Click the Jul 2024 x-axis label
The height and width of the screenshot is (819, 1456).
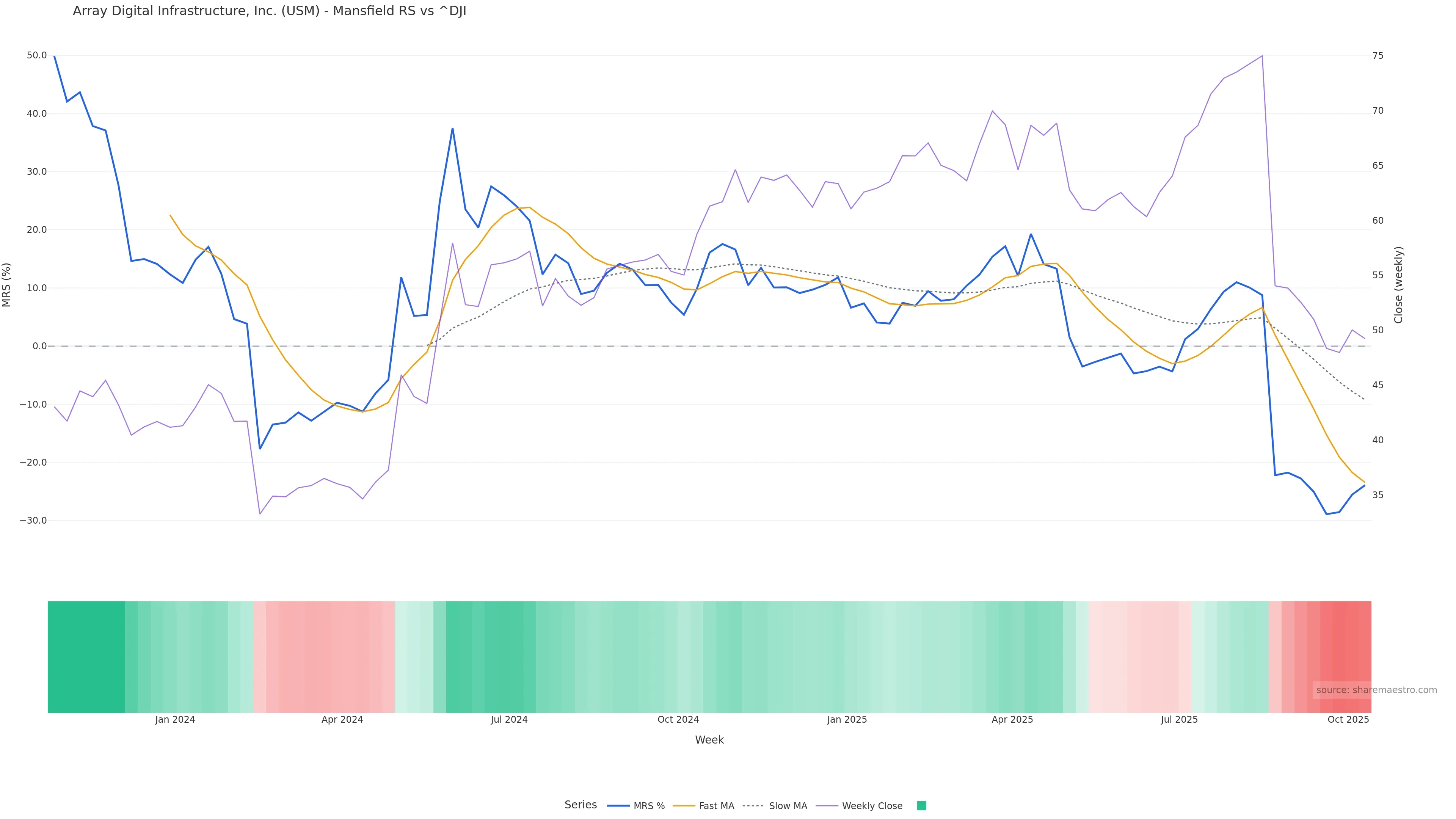[x=509, y=720]
